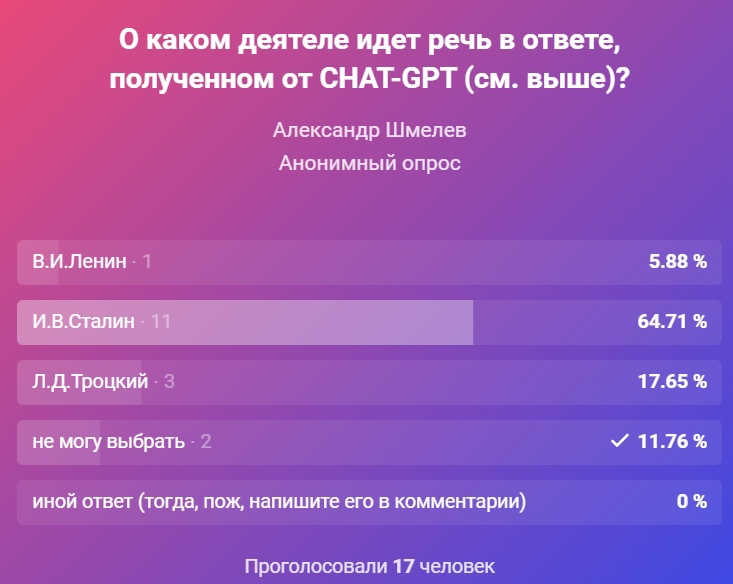This screenshot has width=733, height=584.
Task: Click the 5.88 % result value
Action: (678, 261)
